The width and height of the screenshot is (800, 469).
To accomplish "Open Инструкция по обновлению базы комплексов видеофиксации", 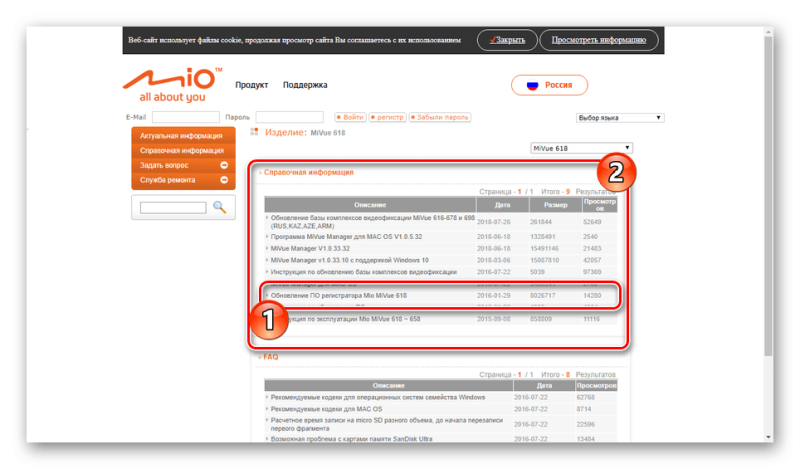I will pos(364,272).
